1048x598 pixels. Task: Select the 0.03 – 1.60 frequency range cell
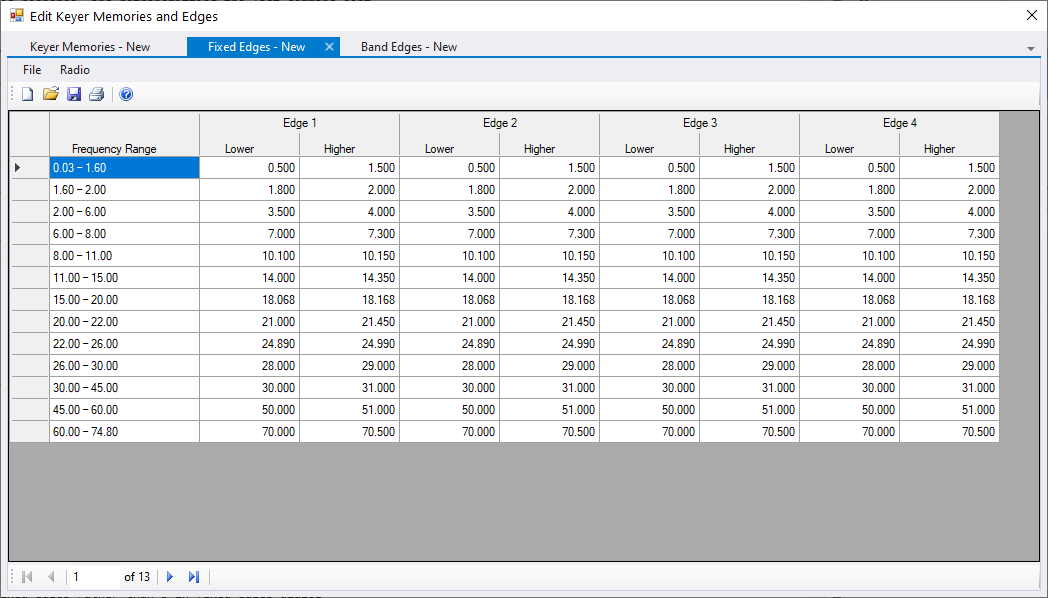pos(124,168)
